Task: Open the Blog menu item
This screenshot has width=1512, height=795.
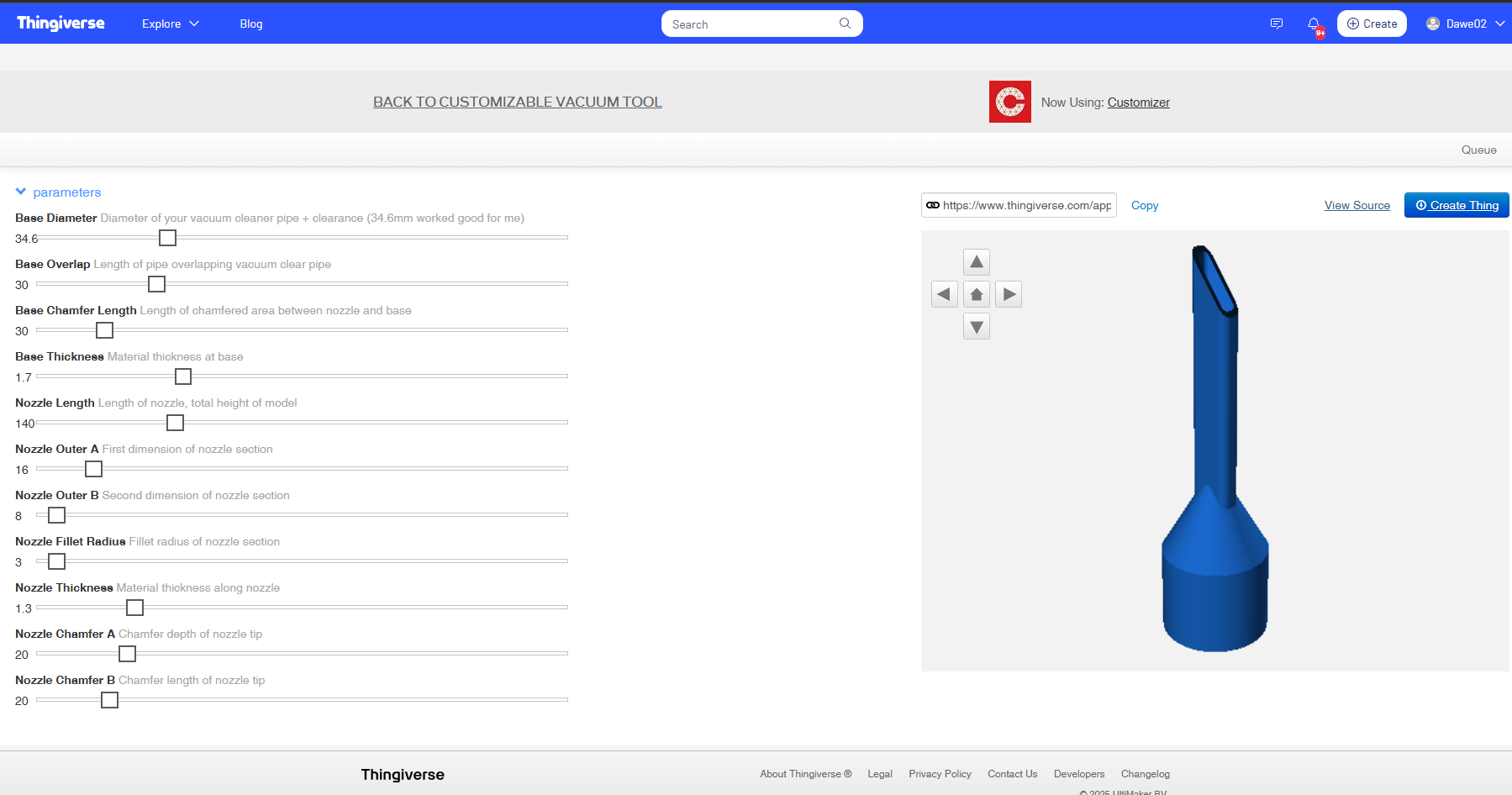Action: pyautogui.click(x=250, y=24)
